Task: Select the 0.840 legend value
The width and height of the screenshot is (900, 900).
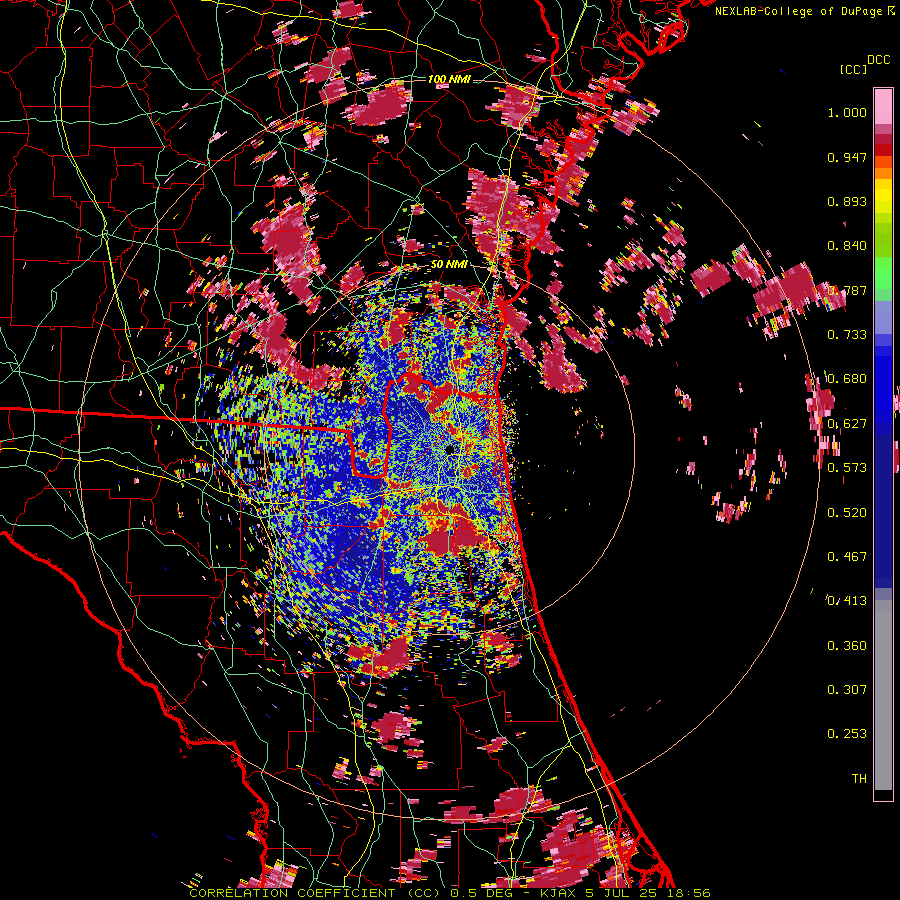Action: [847, 246]
